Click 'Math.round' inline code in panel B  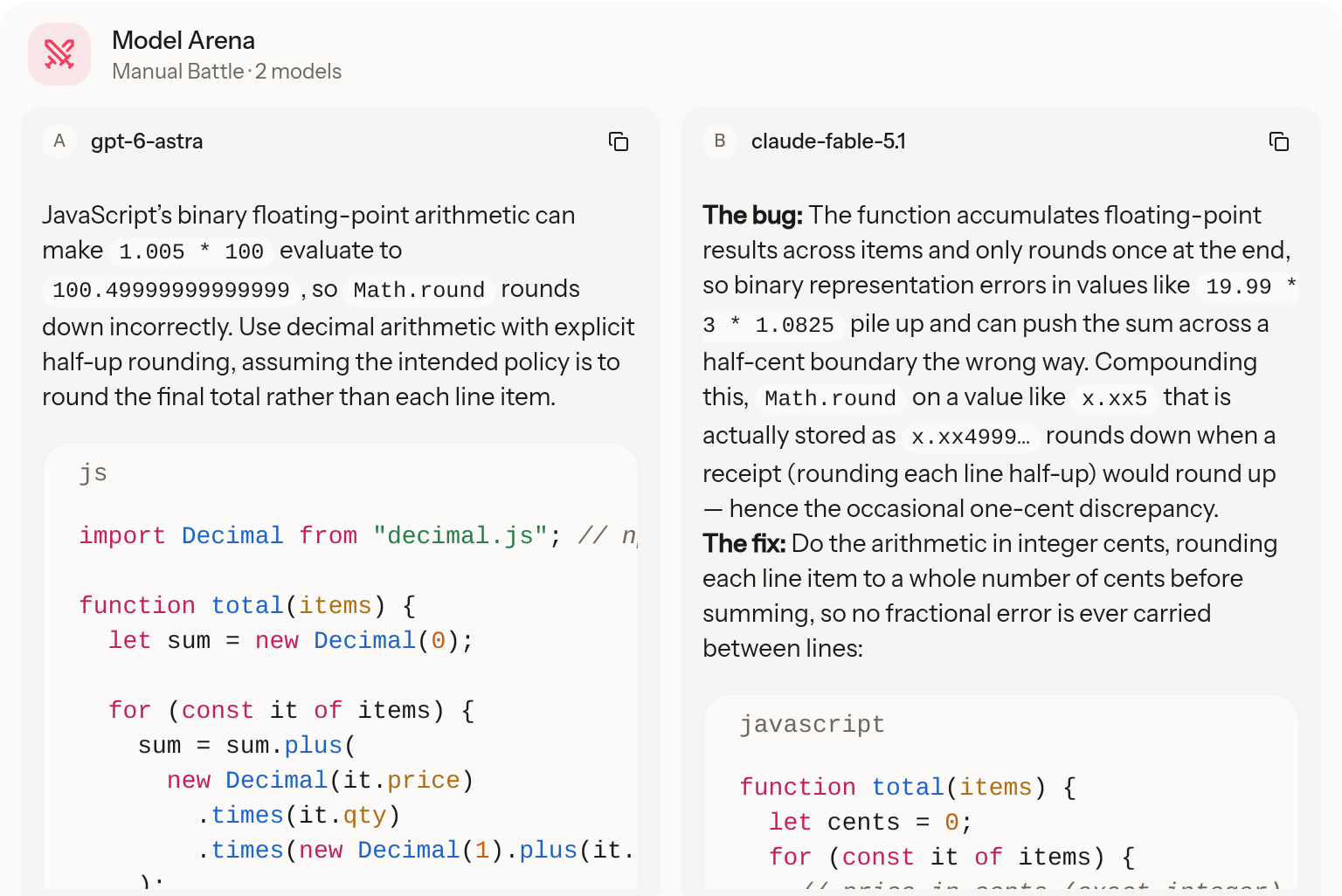click(830, 398)
